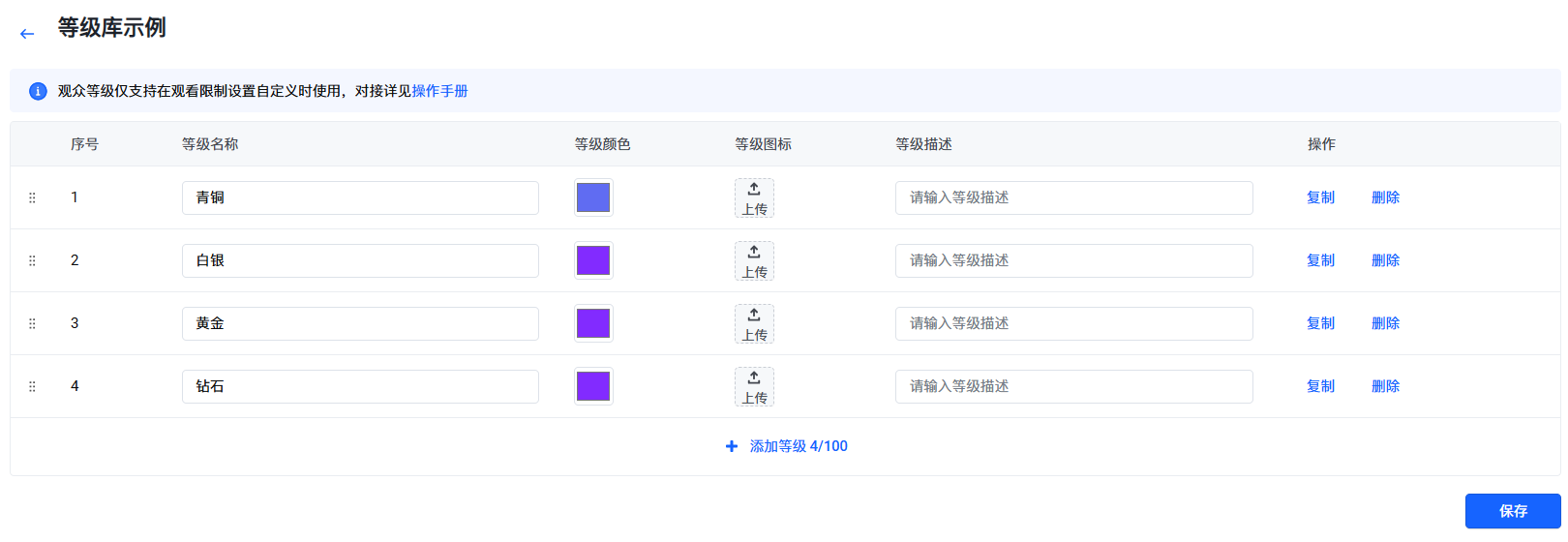This screenshot has height=542, width=1568.
Task: Open the purple color swatch for 白银
Action: 593,260
